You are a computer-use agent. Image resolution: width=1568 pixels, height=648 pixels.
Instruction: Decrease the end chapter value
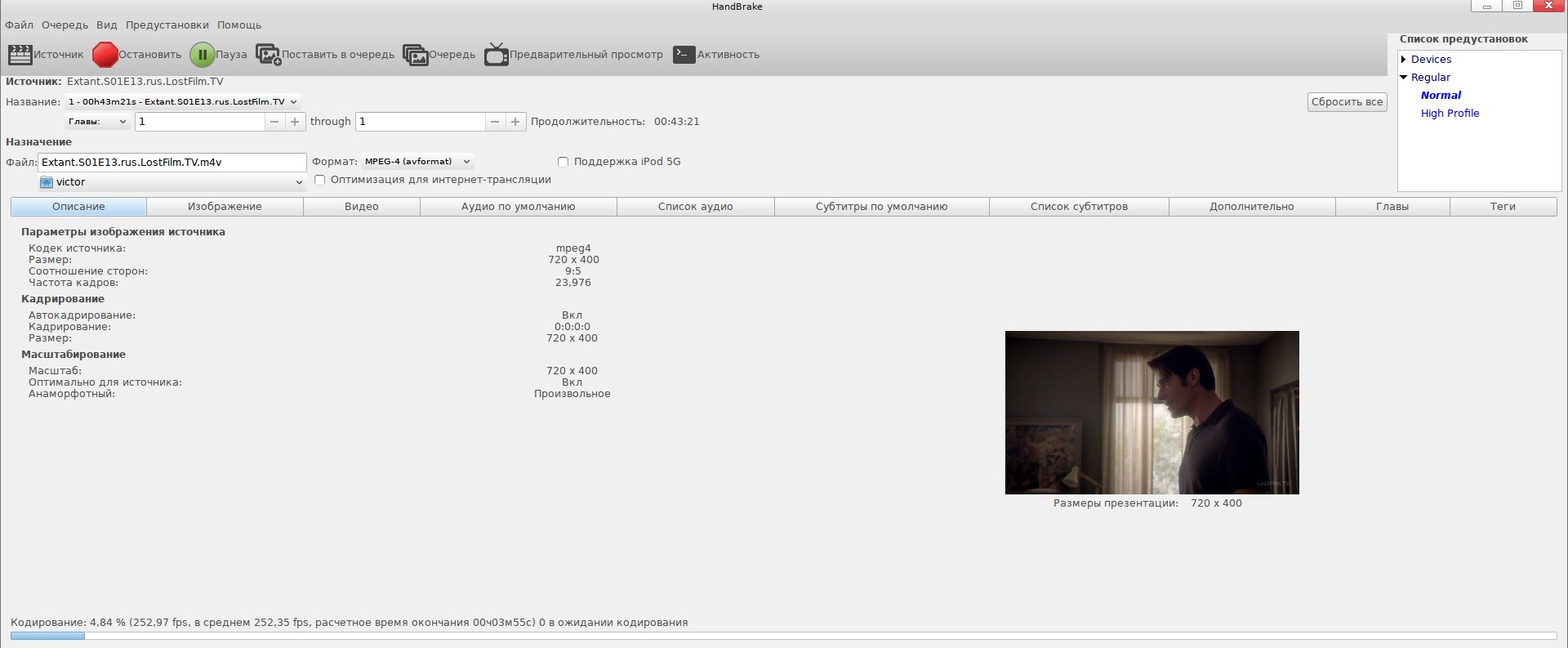(x=495, y=122)
